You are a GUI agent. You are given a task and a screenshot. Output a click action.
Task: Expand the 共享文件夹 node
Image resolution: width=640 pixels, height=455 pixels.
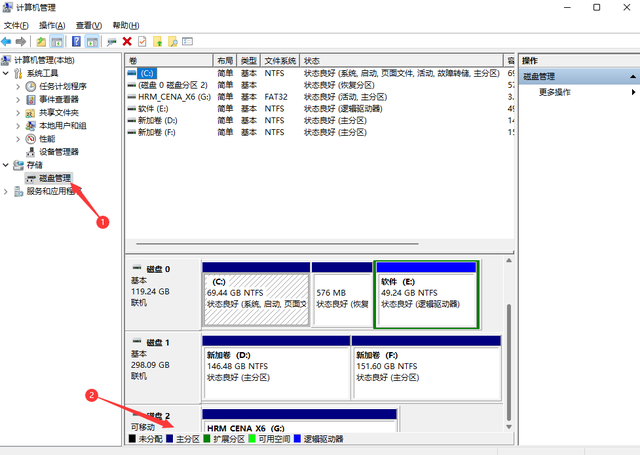click(18, 113)
